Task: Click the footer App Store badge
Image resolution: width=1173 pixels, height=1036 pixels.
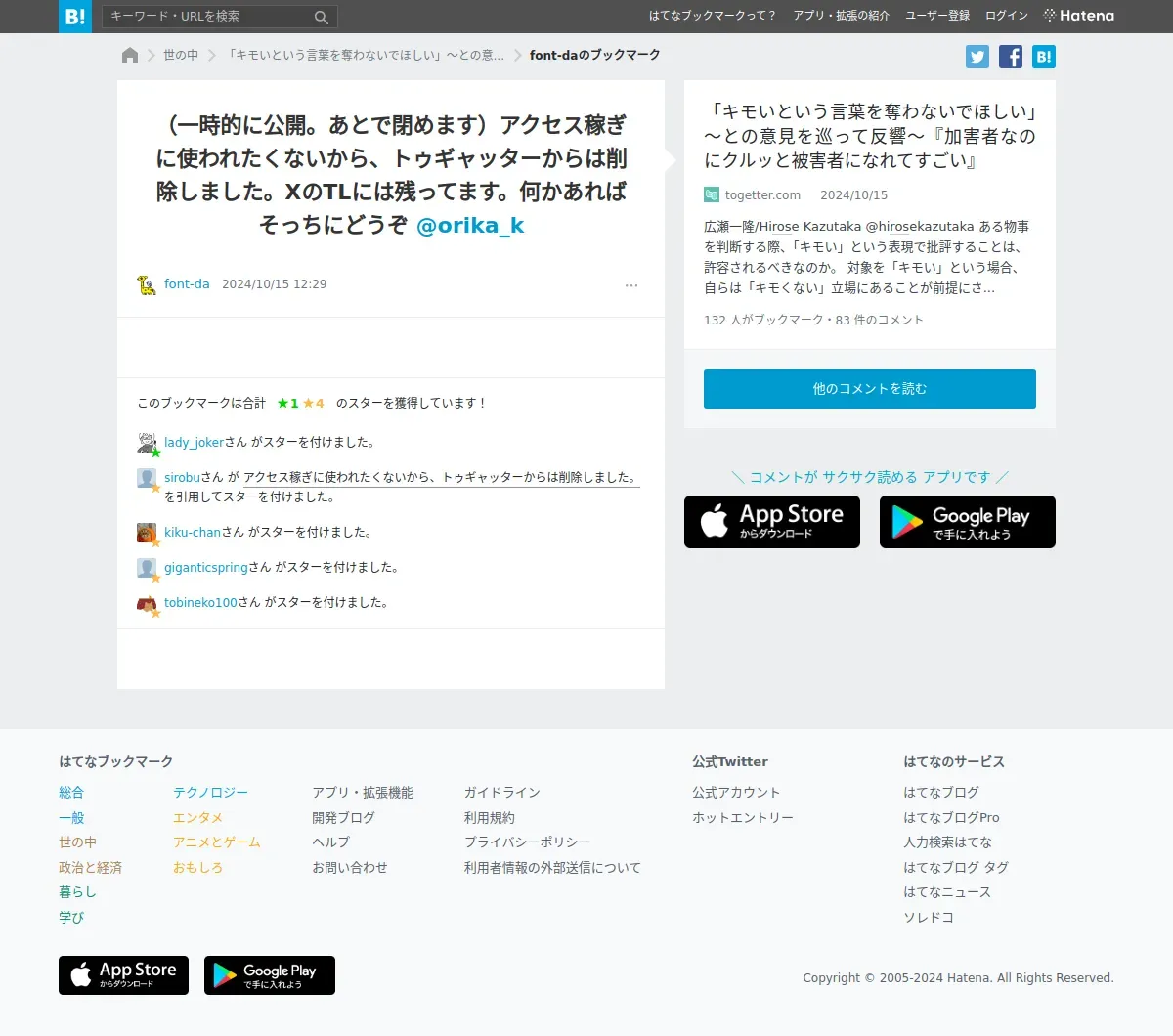Action: click(x=123, y=975)
